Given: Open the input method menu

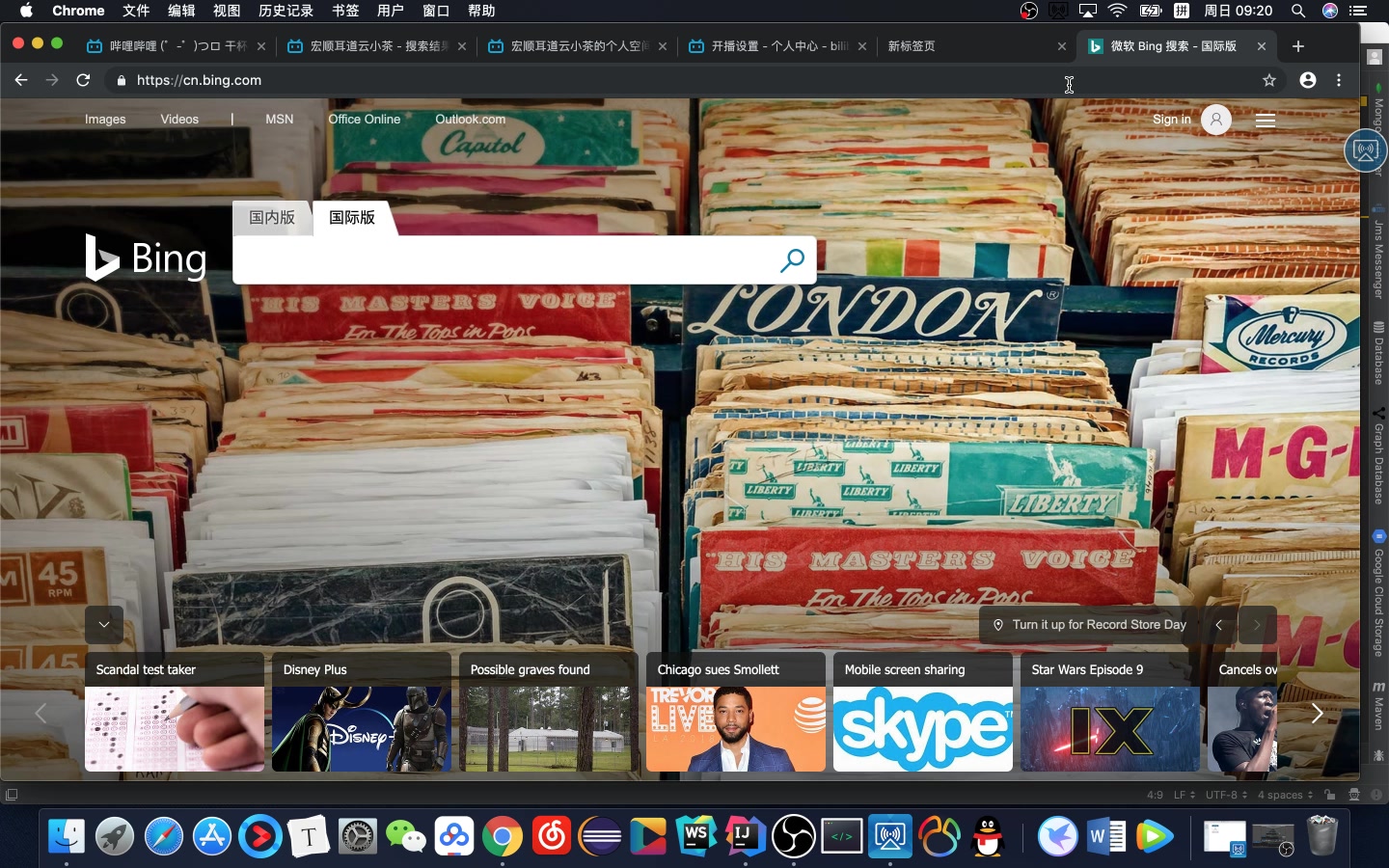Looking at the screenshot, I should (1181, 11).
